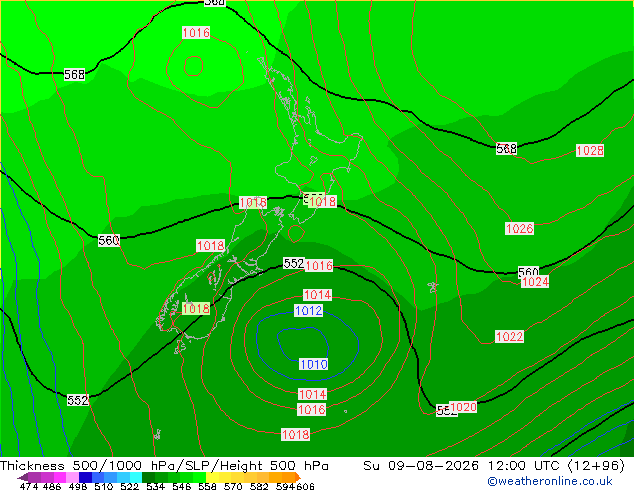Click the 1028 isobar label
This screenshot has height=490, width=634.
click(590, 150)
